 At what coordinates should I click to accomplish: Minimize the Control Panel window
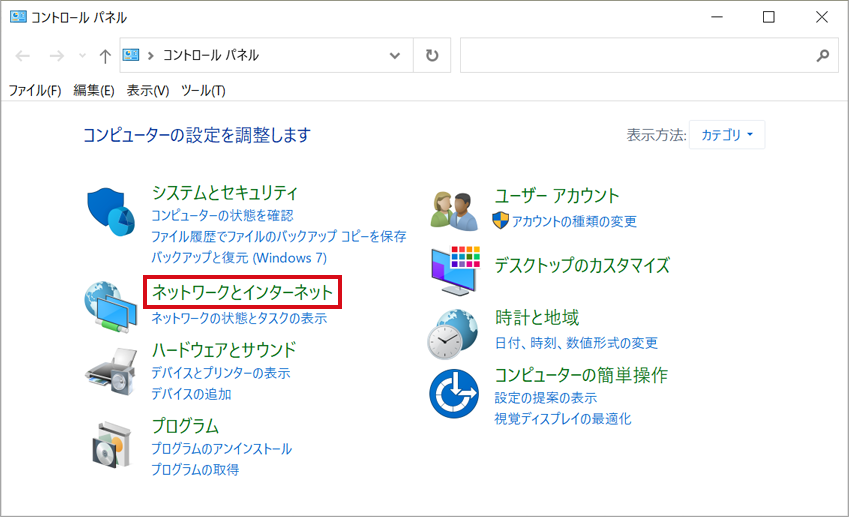(x=717, y=17)
